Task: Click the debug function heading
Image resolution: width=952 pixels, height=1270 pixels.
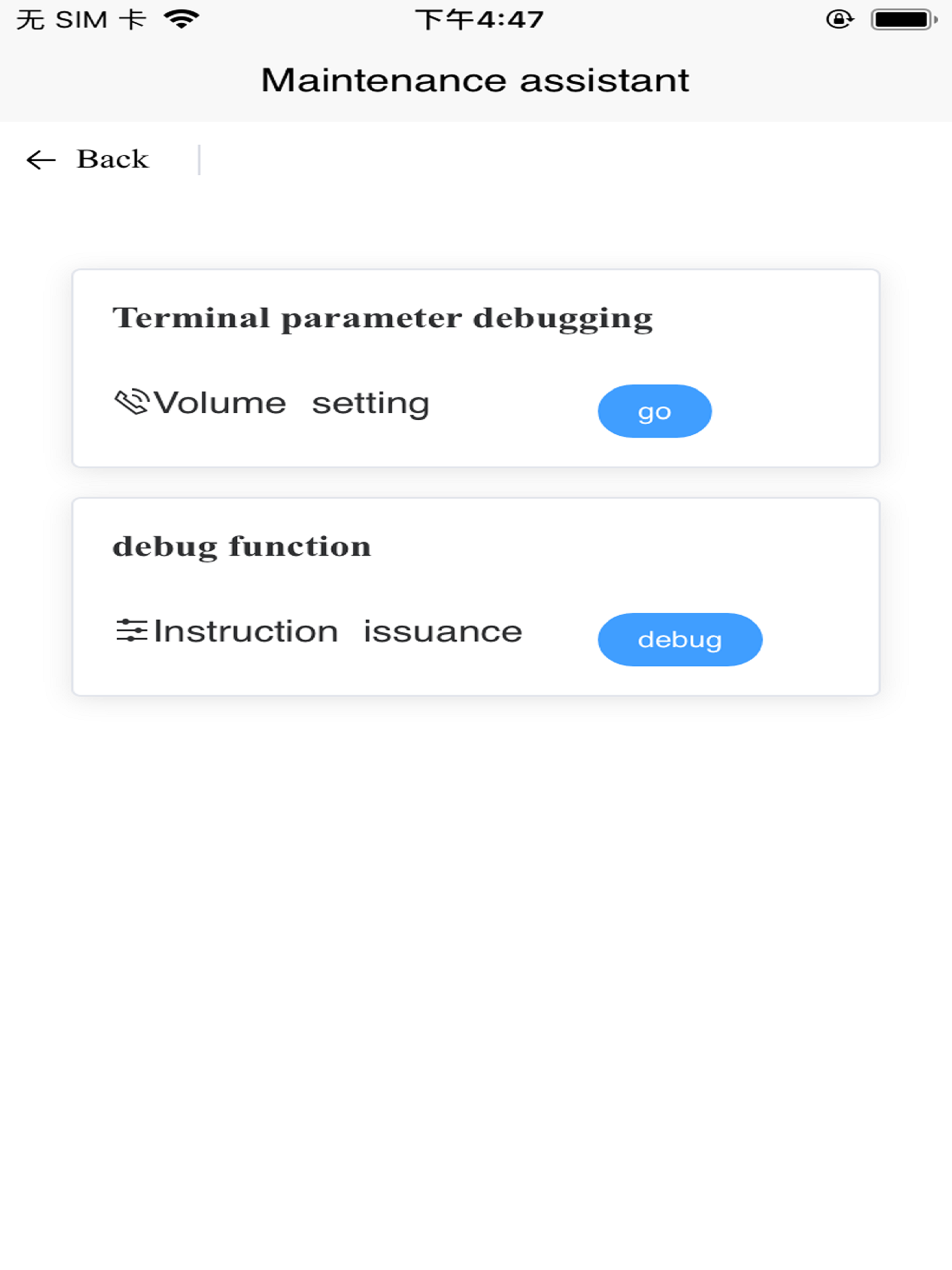Action: (242, 547)
